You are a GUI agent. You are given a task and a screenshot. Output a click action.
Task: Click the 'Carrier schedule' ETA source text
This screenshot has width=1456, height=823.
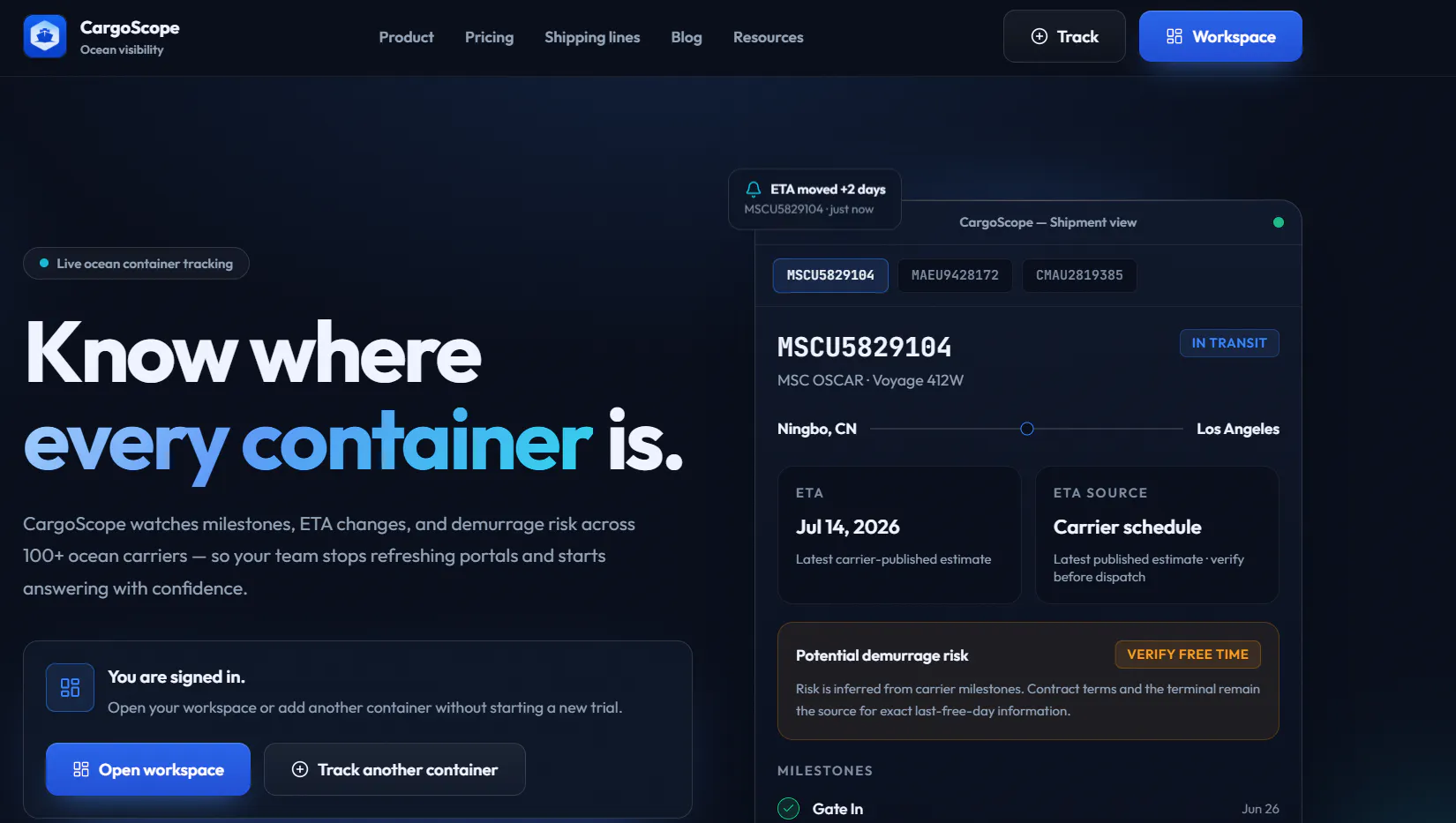[x=1128, y=527]
